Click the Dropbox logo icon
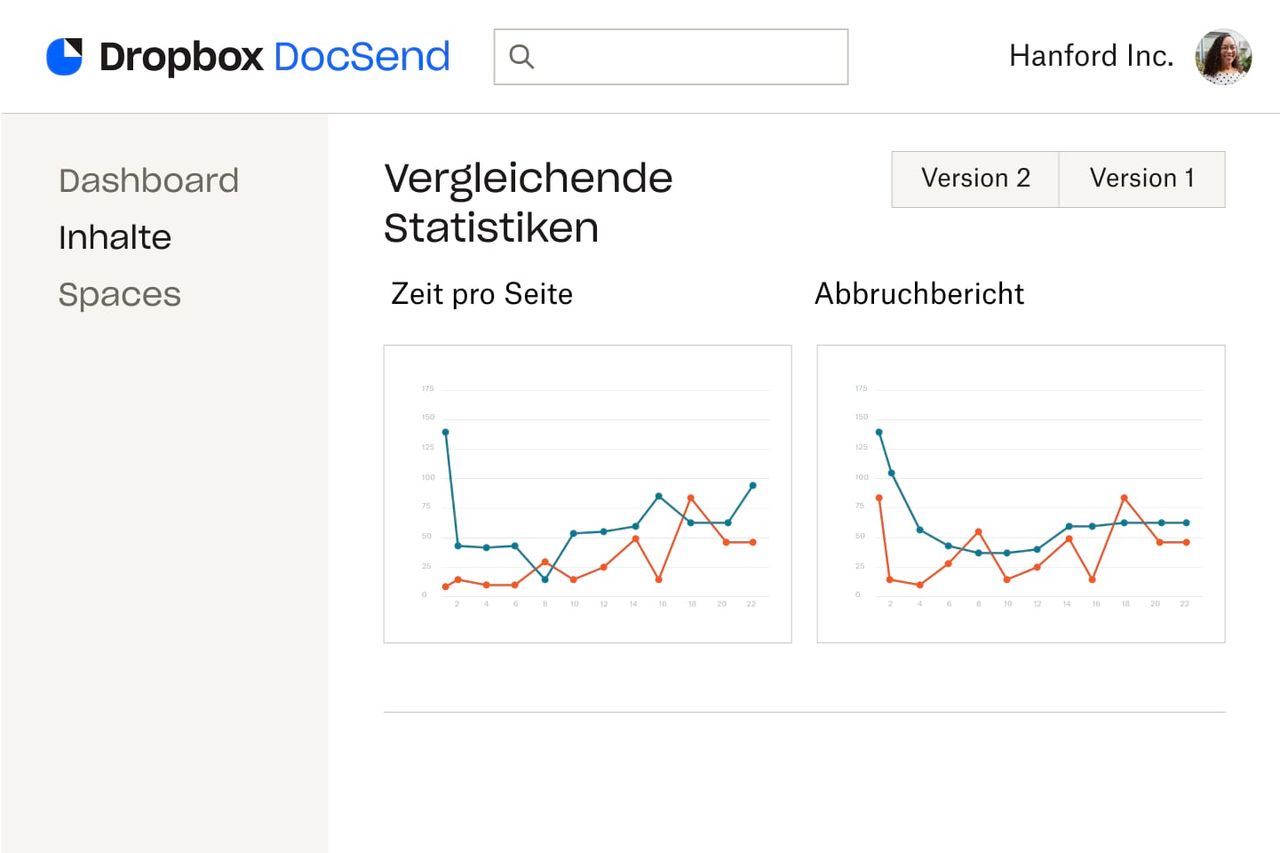 [64, 56]
